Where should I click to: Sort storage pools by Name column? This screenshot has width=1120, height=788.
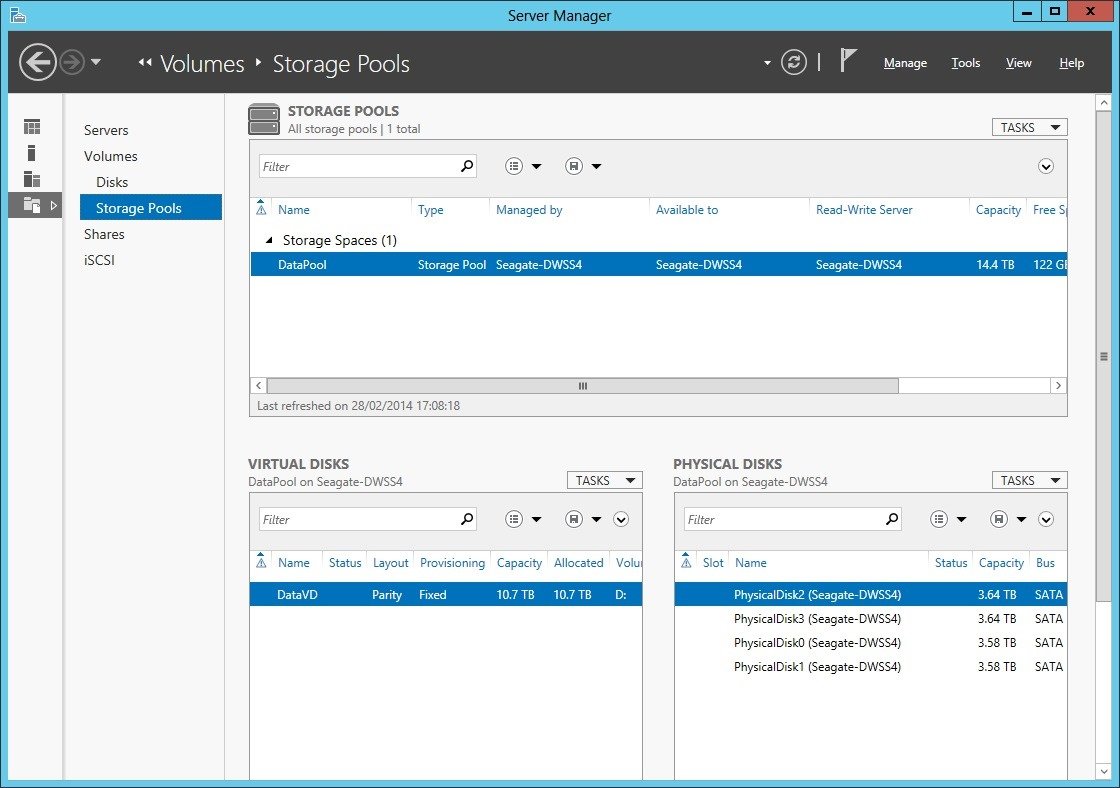pos(294,210)
